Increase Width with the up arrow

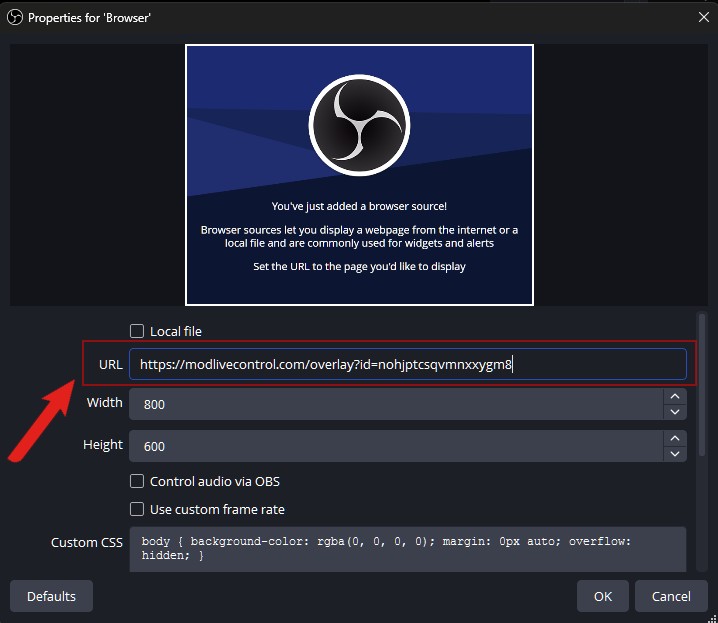pyautogui.click(x=675, y=396)
